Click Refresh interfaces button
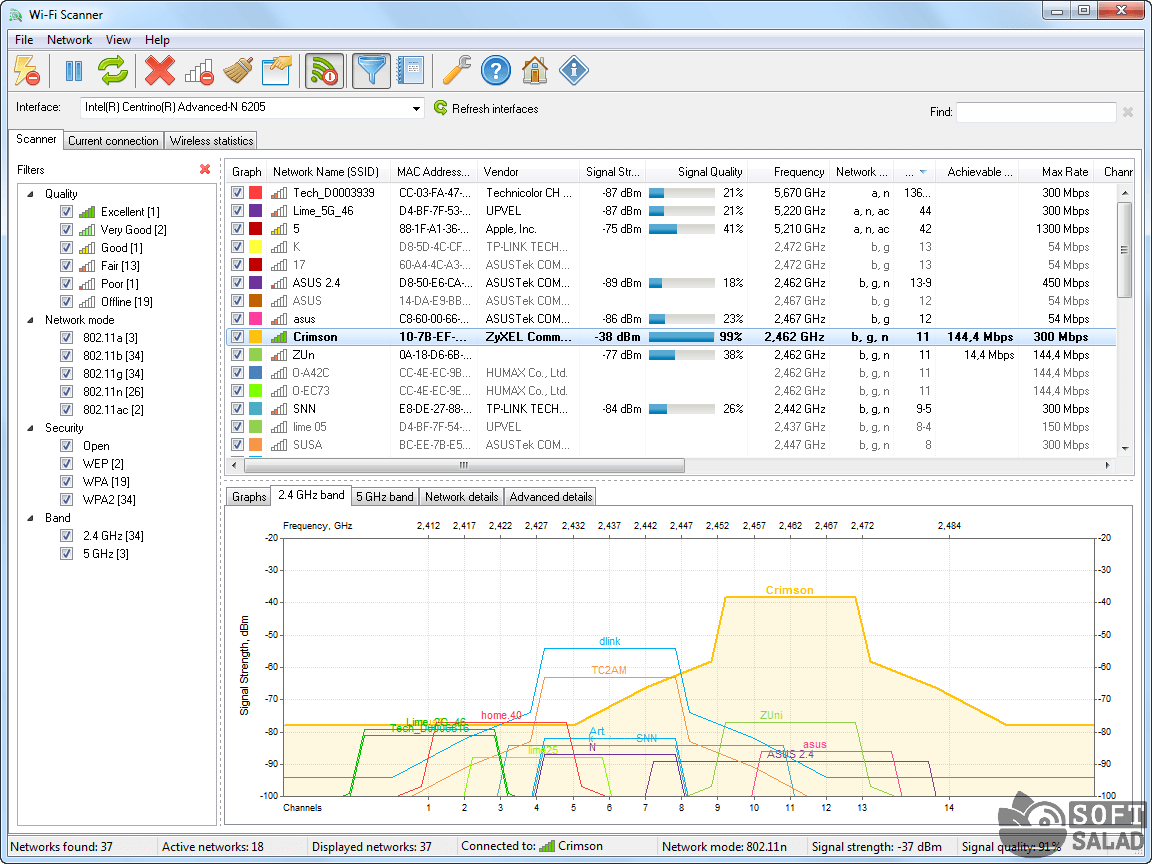The image size is (1152, 864). coord(486,109)
